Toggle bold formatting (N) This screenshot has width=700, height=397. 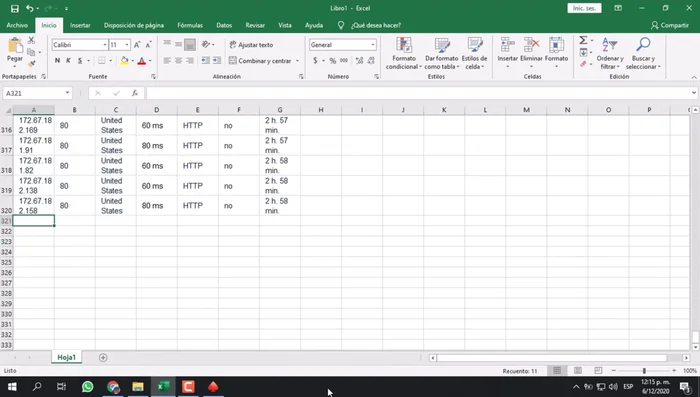(x=57, y=61)
